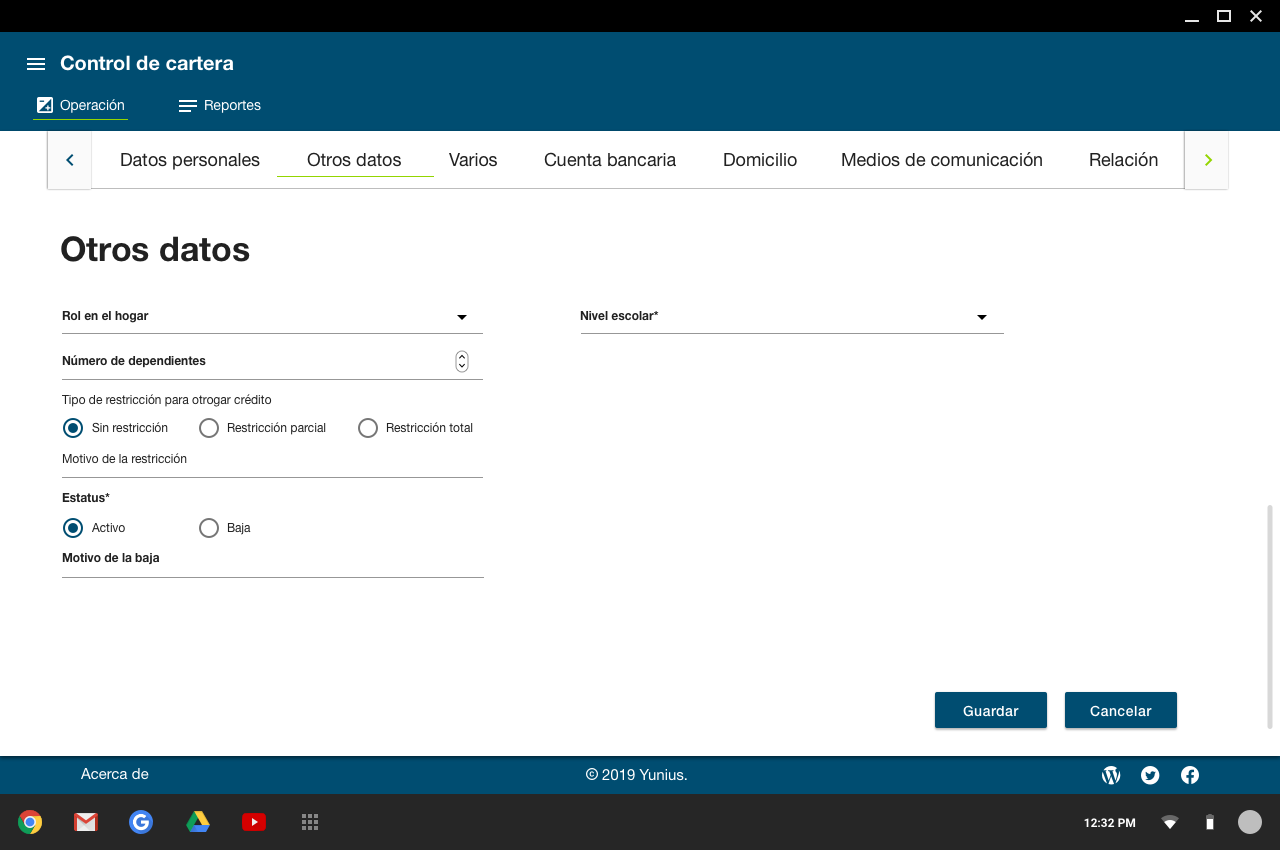Open the Nivel escolar dropdown
Viewport: 1280px width, 850px height.
[982, 317]
